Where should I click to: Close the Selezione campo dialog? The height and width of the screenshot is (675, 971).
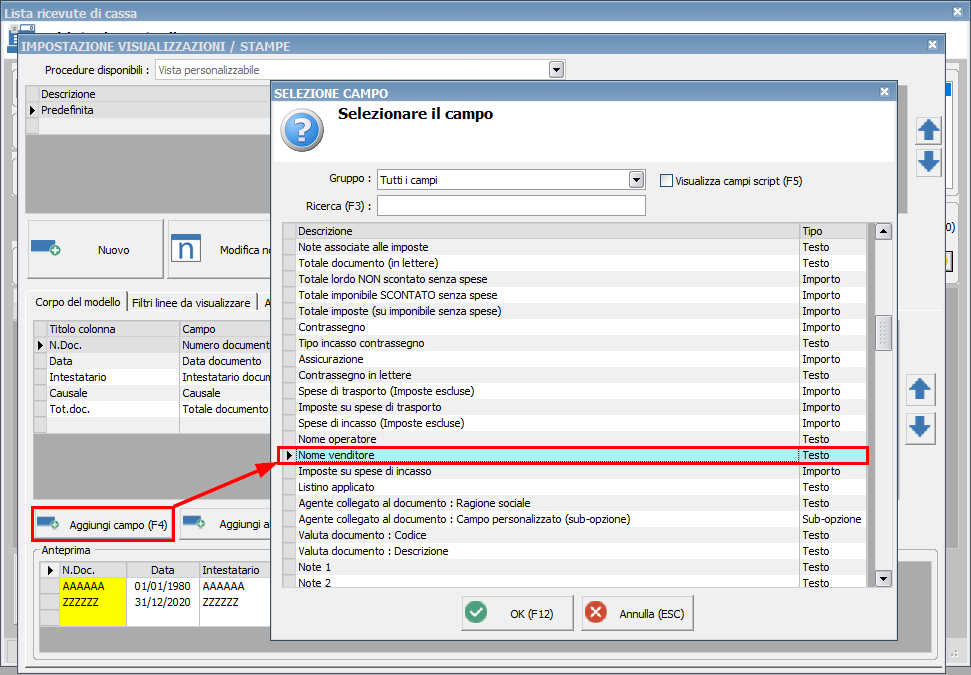[884, 92]
